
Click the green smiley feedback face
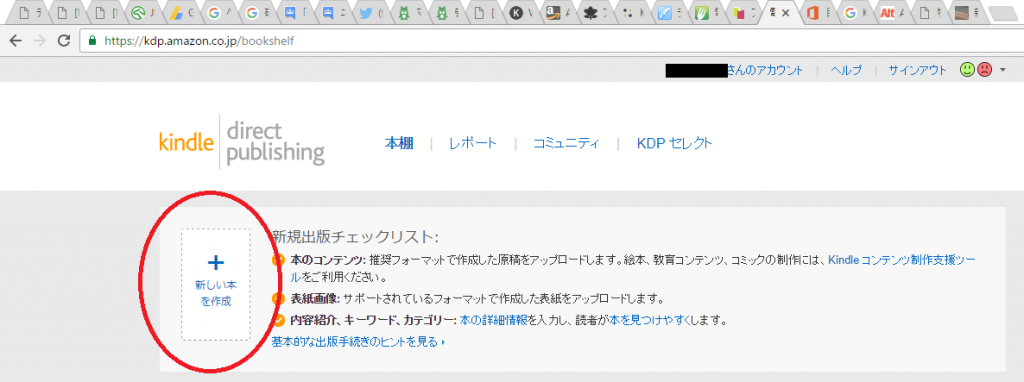[967, 69]
